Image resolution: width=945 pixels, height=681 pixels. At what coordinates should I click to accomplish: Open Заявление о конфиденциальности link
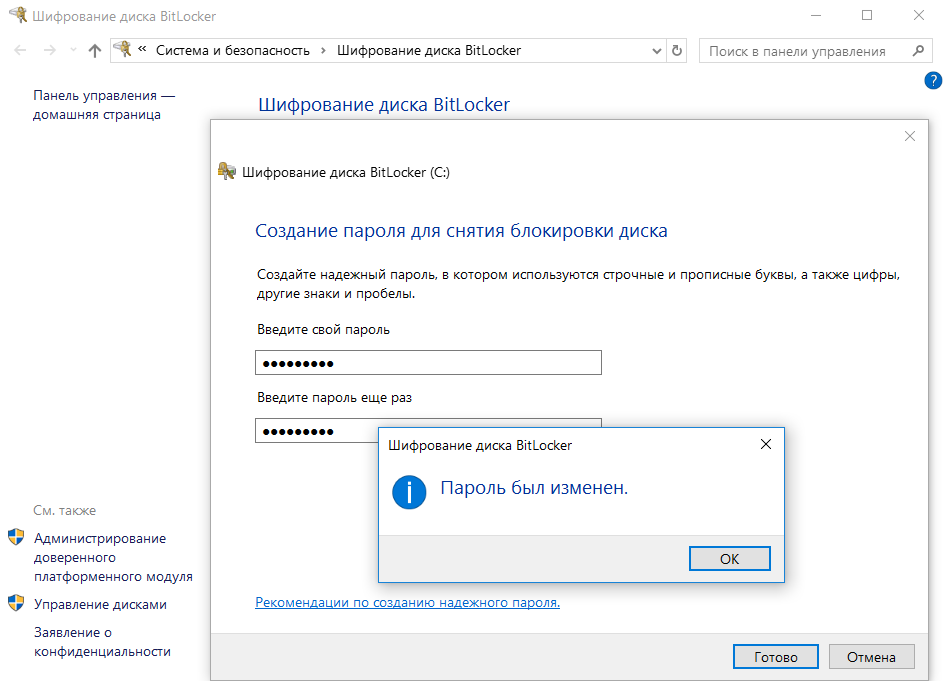pyautogui.click(x=102, y=641)
